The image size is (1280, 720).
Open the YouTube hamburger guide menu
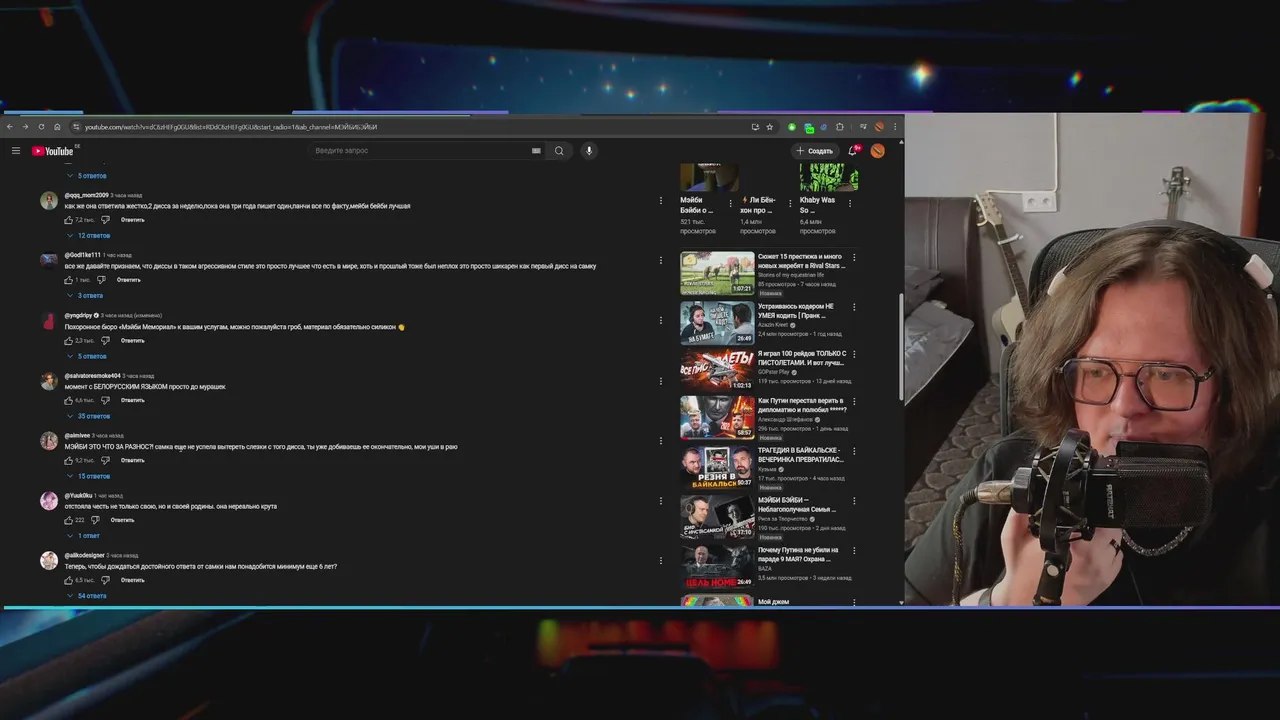pyautogui.click(x=16, y=151)
